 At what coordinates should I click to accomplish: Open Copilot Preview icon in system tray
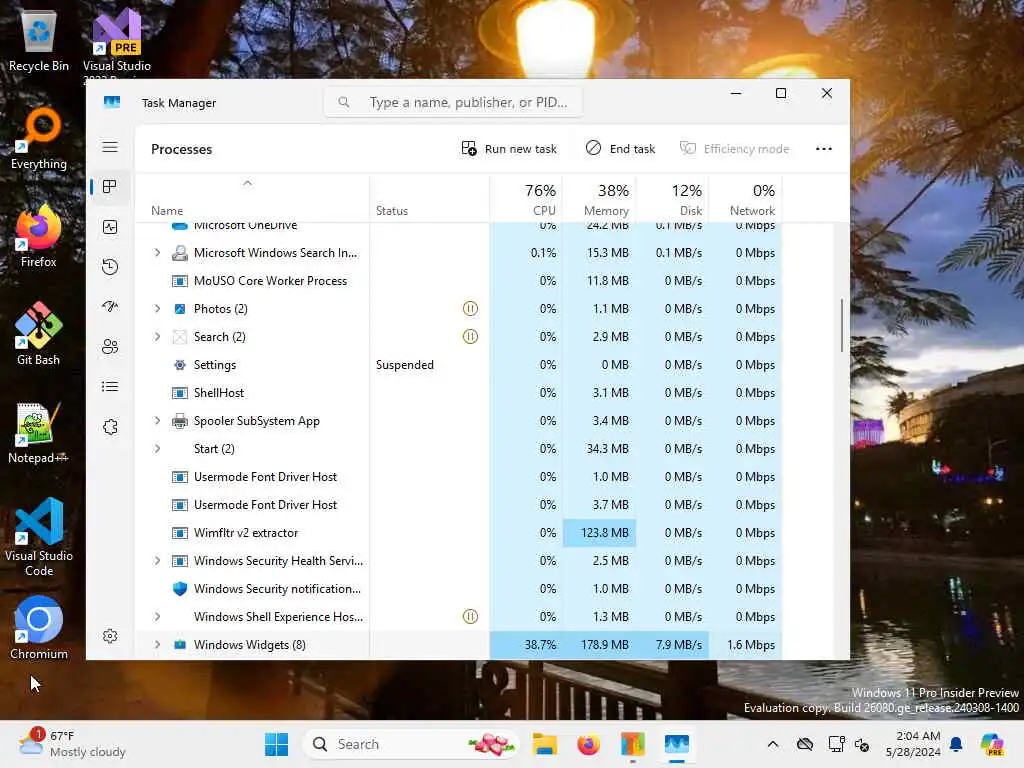993,744
